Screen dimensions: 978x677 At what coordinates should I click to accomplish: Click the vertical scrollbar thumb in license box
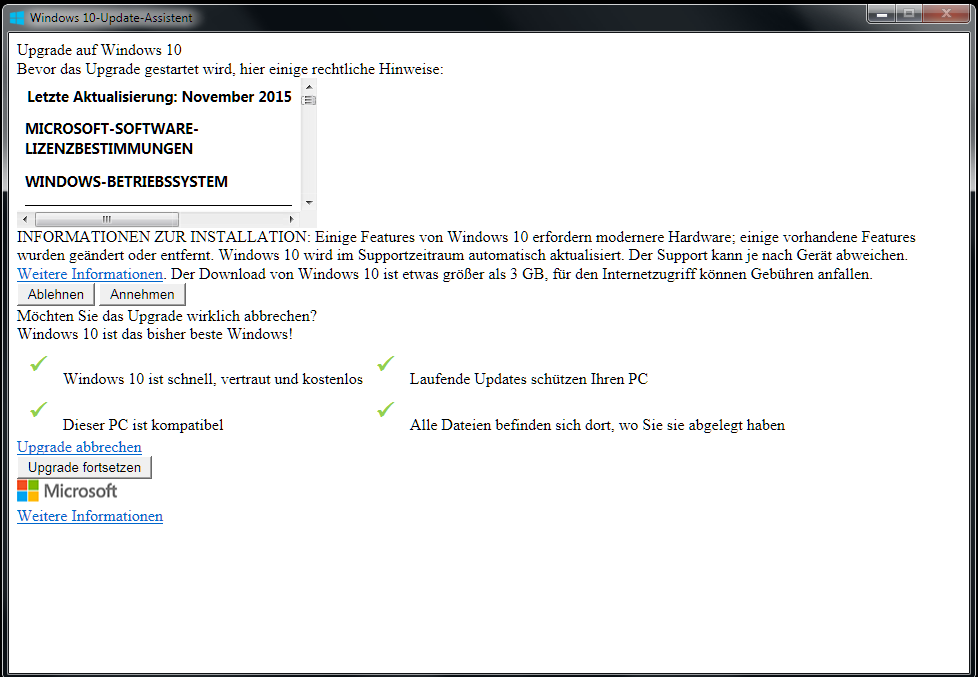309,100
